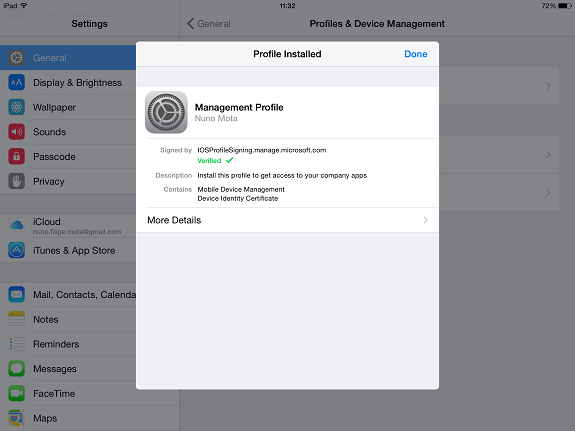575x431 pixels.
Task: Open the More Details row
Action: (x=287, y=220)
